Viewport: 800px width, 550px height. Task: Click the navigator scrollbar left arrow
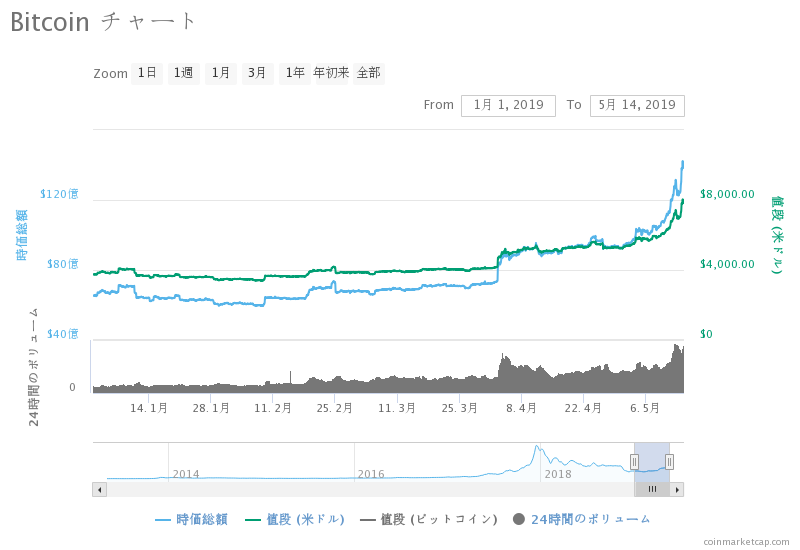(x=99, y=490)
